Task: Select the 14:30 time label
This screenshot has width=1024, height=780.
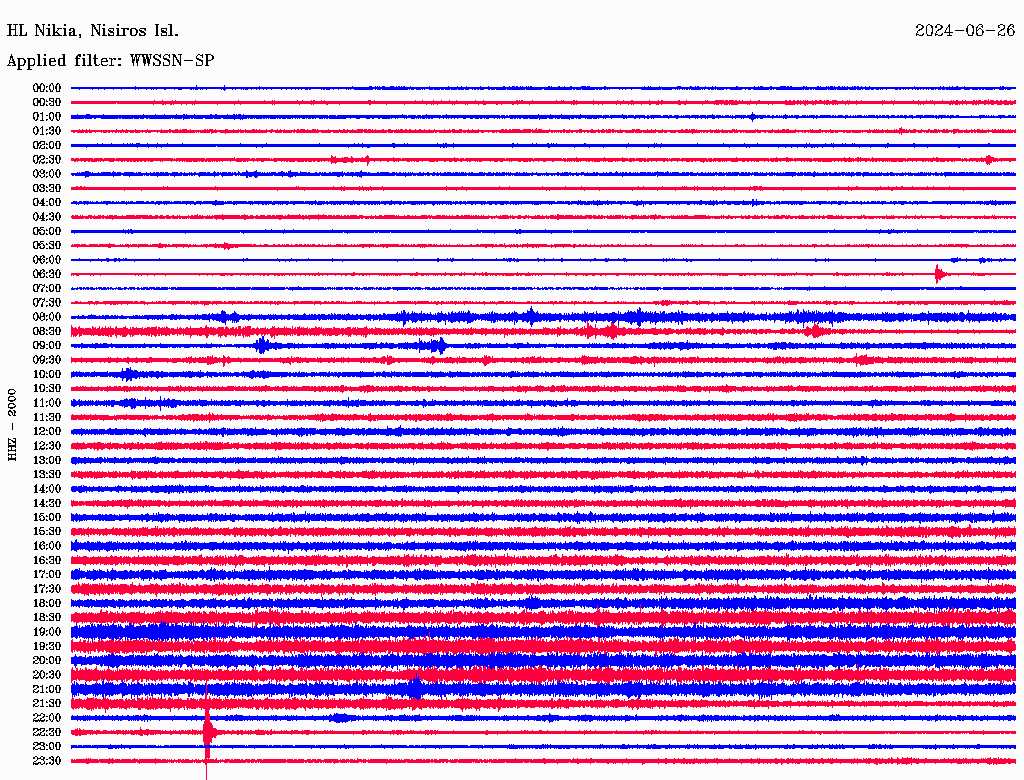Action: tap(47, 503)
